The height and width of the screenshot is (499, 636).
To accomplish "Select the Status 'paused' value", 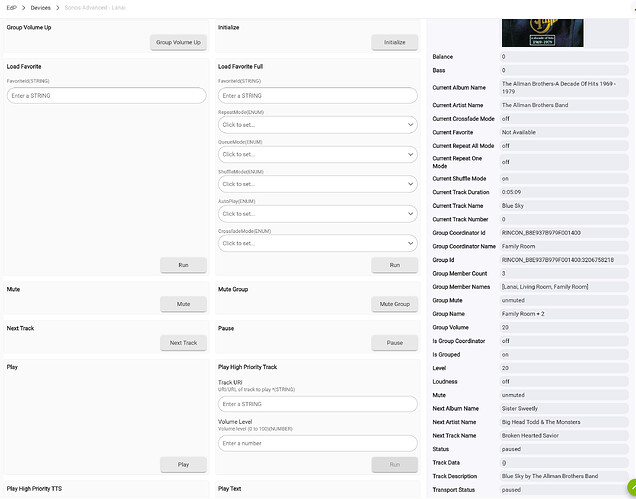I will (x=564, y=450).
